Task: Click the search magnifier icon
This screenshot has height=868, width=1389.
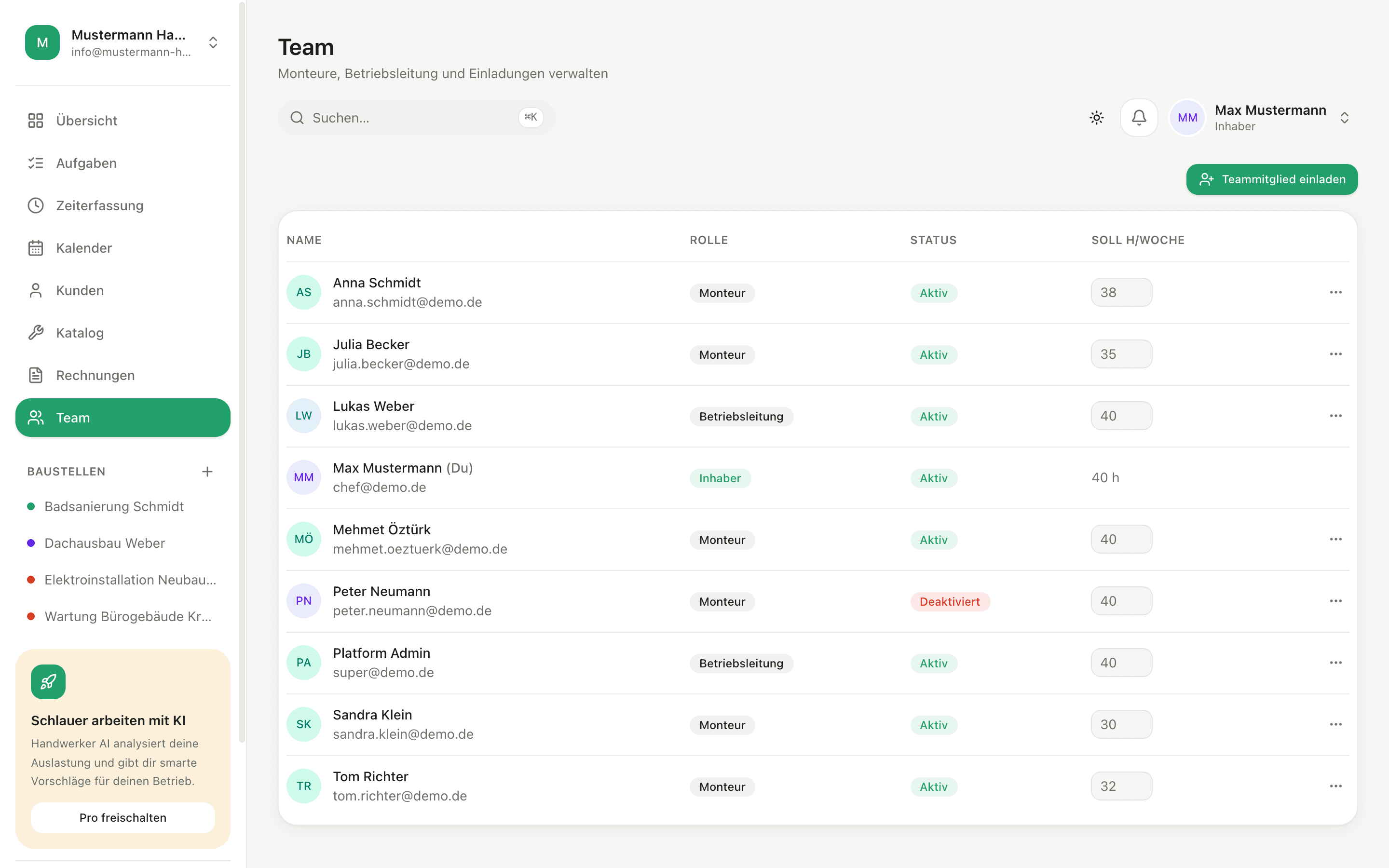Action: click(x=297, y=118)
